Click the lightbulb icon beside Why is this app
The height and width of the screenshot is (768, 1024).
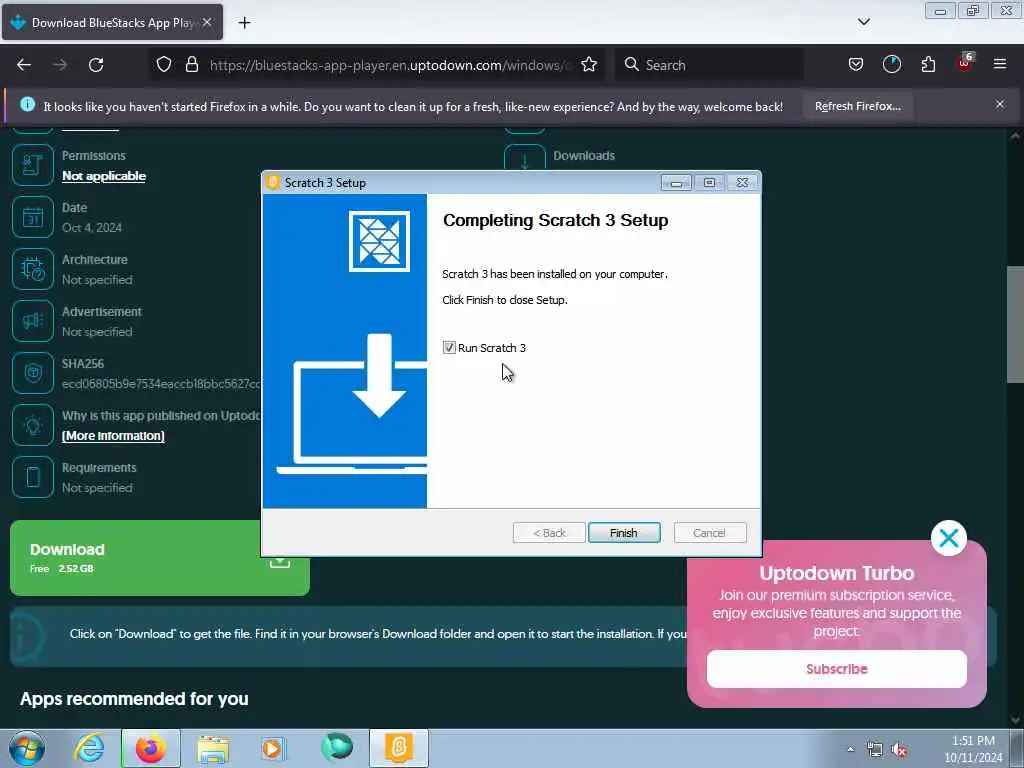pyautogui.click(x=33, y=425)
